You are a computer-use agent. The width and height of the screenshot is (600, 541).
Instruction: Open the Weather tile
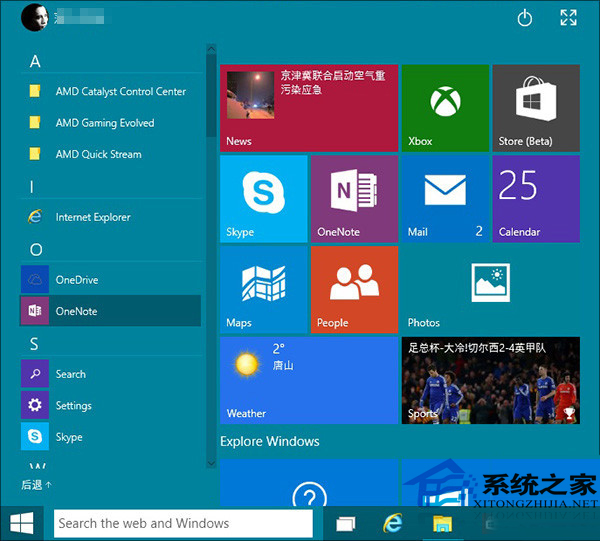click(308, 380)
